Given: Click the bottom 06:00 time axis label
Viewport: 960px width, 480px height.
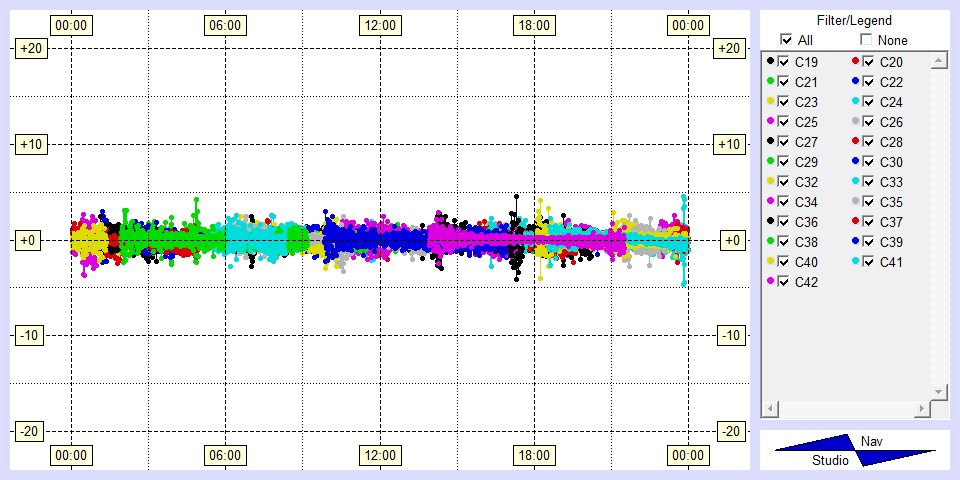Looking at the screenshot, I should 224,456.
